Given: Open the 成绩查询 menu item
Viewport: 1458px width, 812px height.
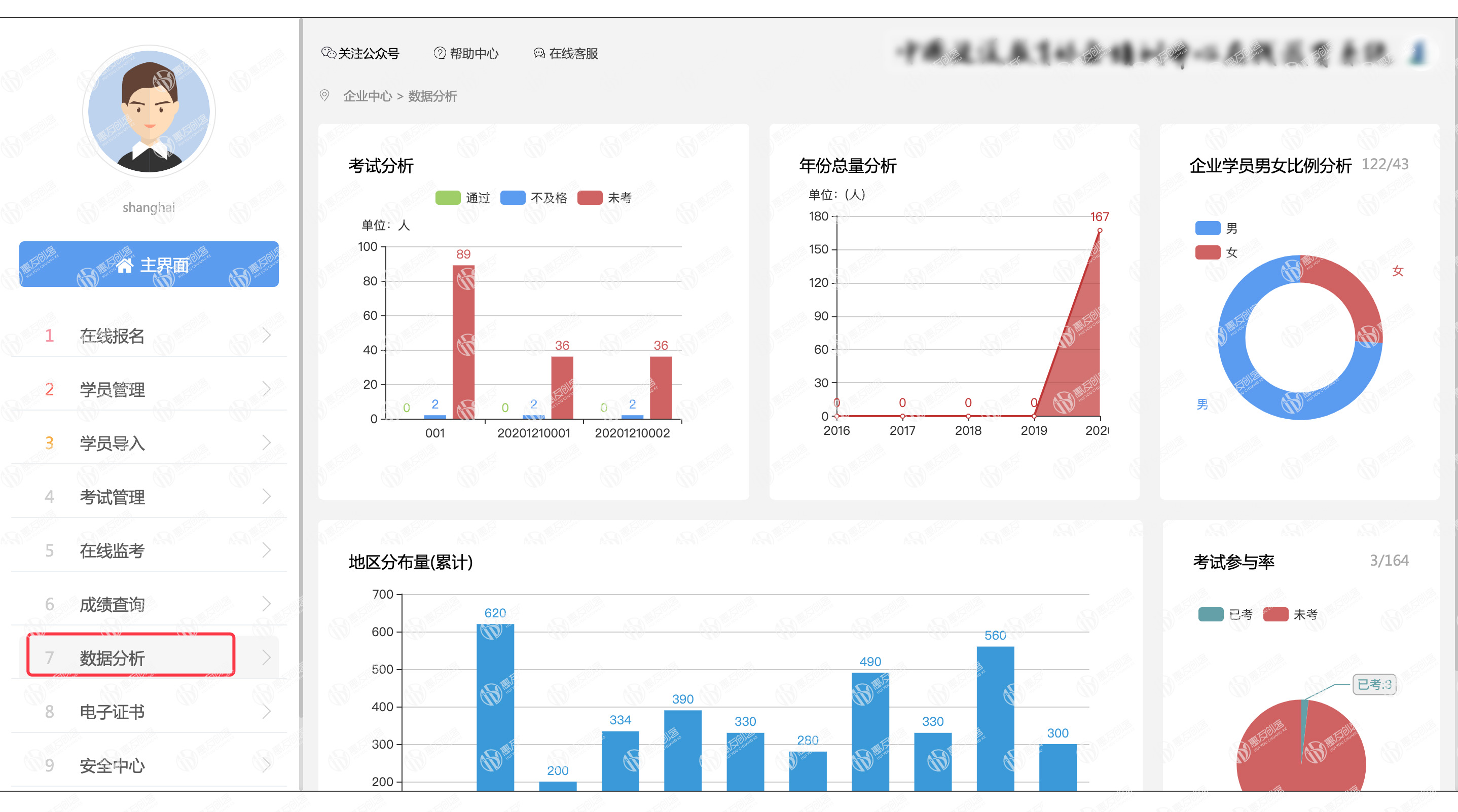Looking at the screenshot, I should pos(112,604).
